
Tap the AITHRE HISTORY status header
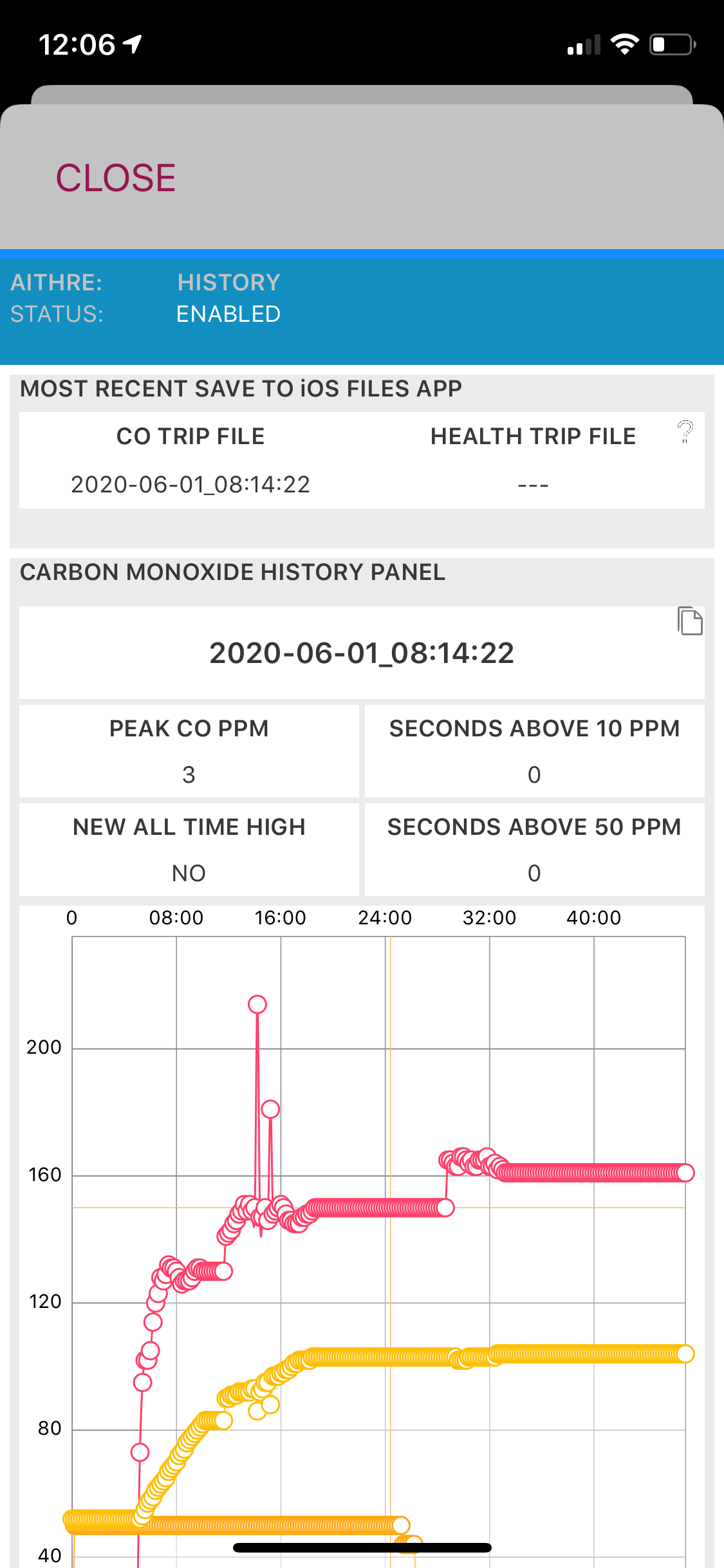(145, 298)
